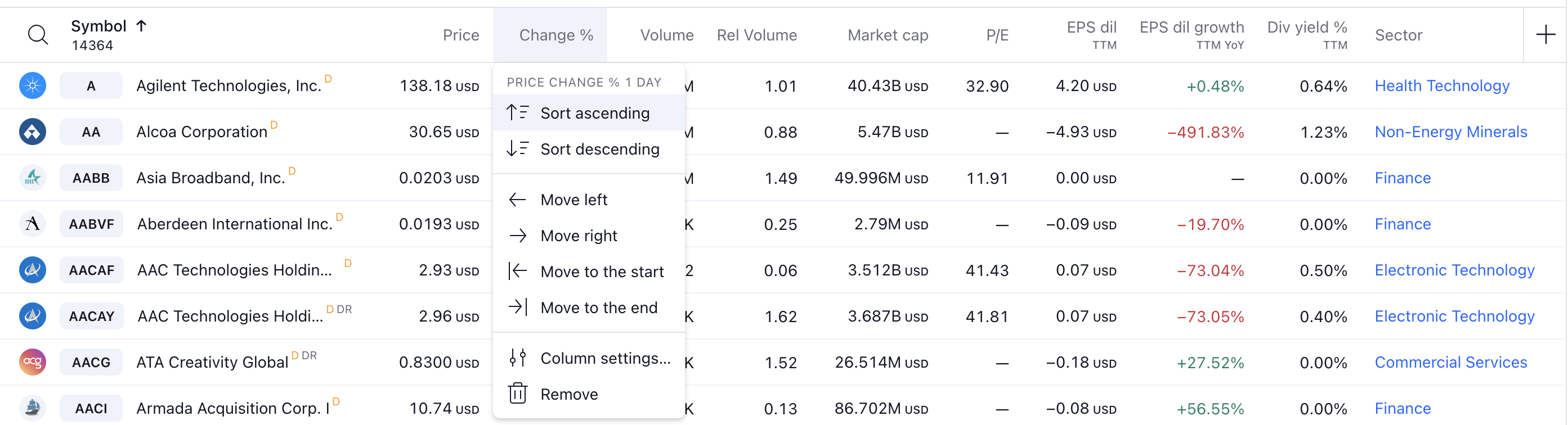1568x425 pixels.
Task: Select Move right menu entry
Action: (589, 236)
